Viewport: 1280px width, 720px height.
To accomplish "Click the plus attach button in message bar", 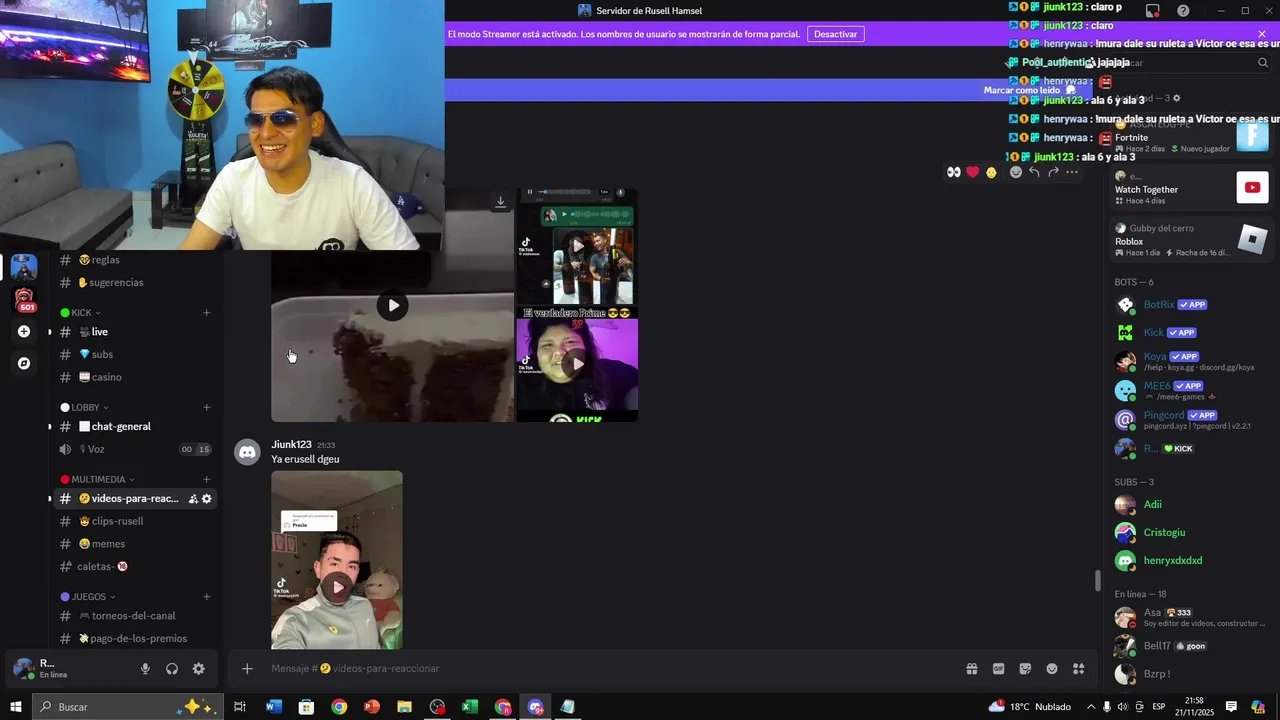I will (247, 669).
